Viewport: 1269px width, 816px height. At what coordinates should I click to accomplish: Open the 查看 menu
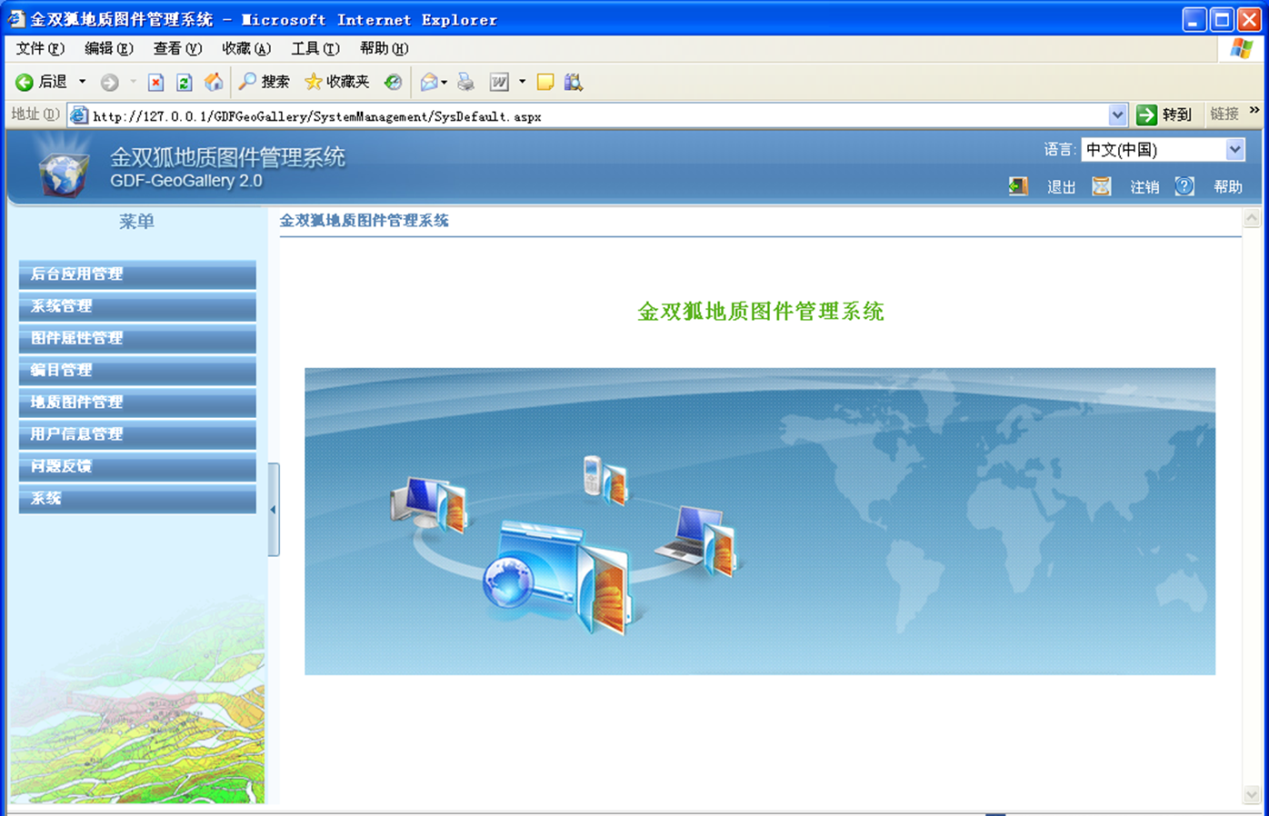coord(176,48)
